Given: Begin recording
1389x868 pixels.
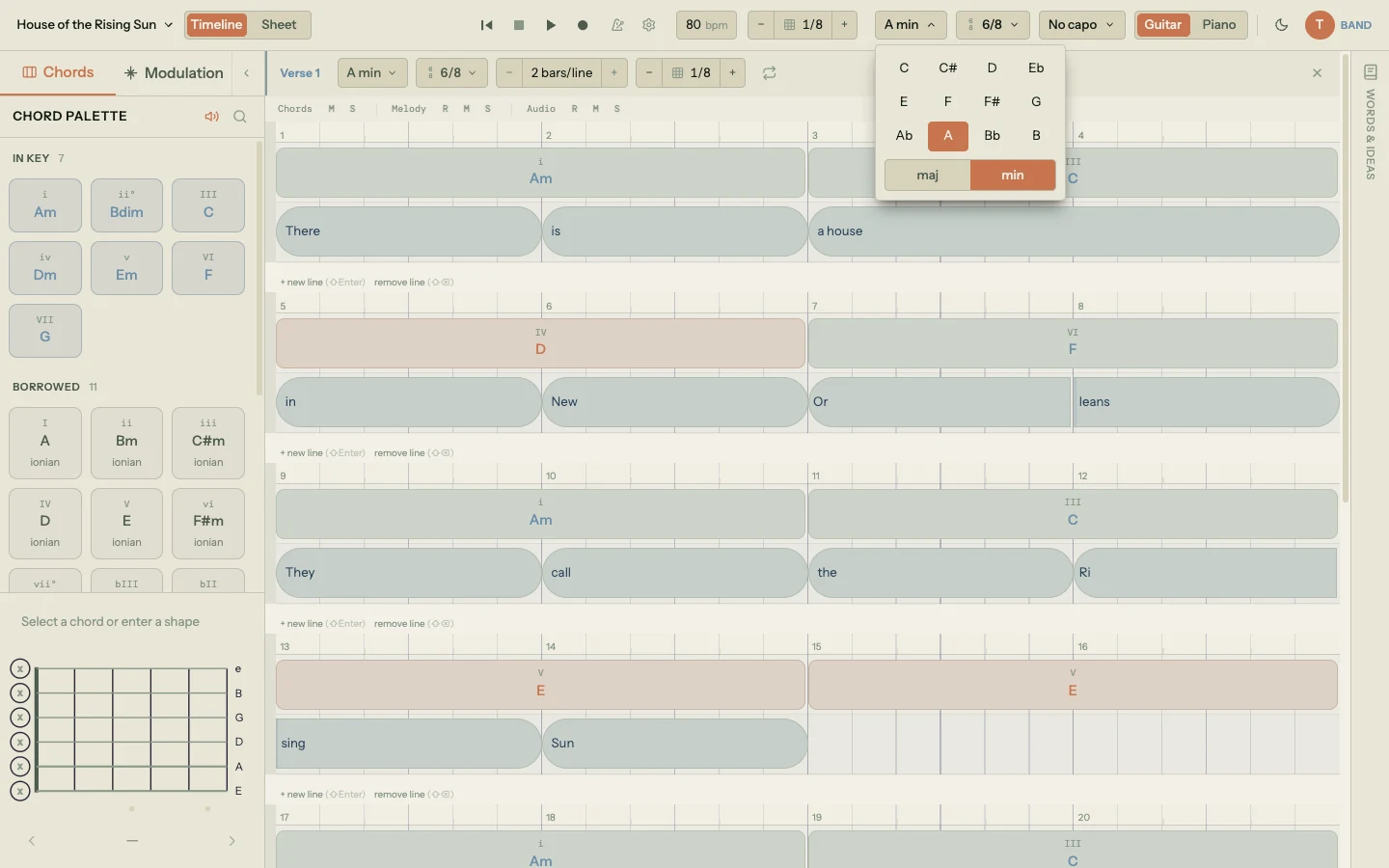Looking at the screenshot, I should pyautogui.click(x=583, y=25).
